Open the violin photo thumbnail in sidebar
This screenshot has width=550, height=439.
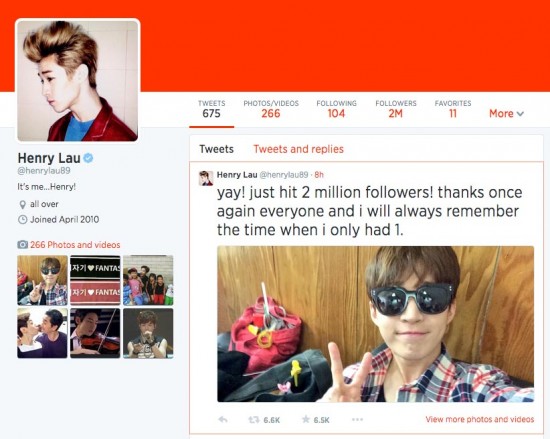click(95, 333)
